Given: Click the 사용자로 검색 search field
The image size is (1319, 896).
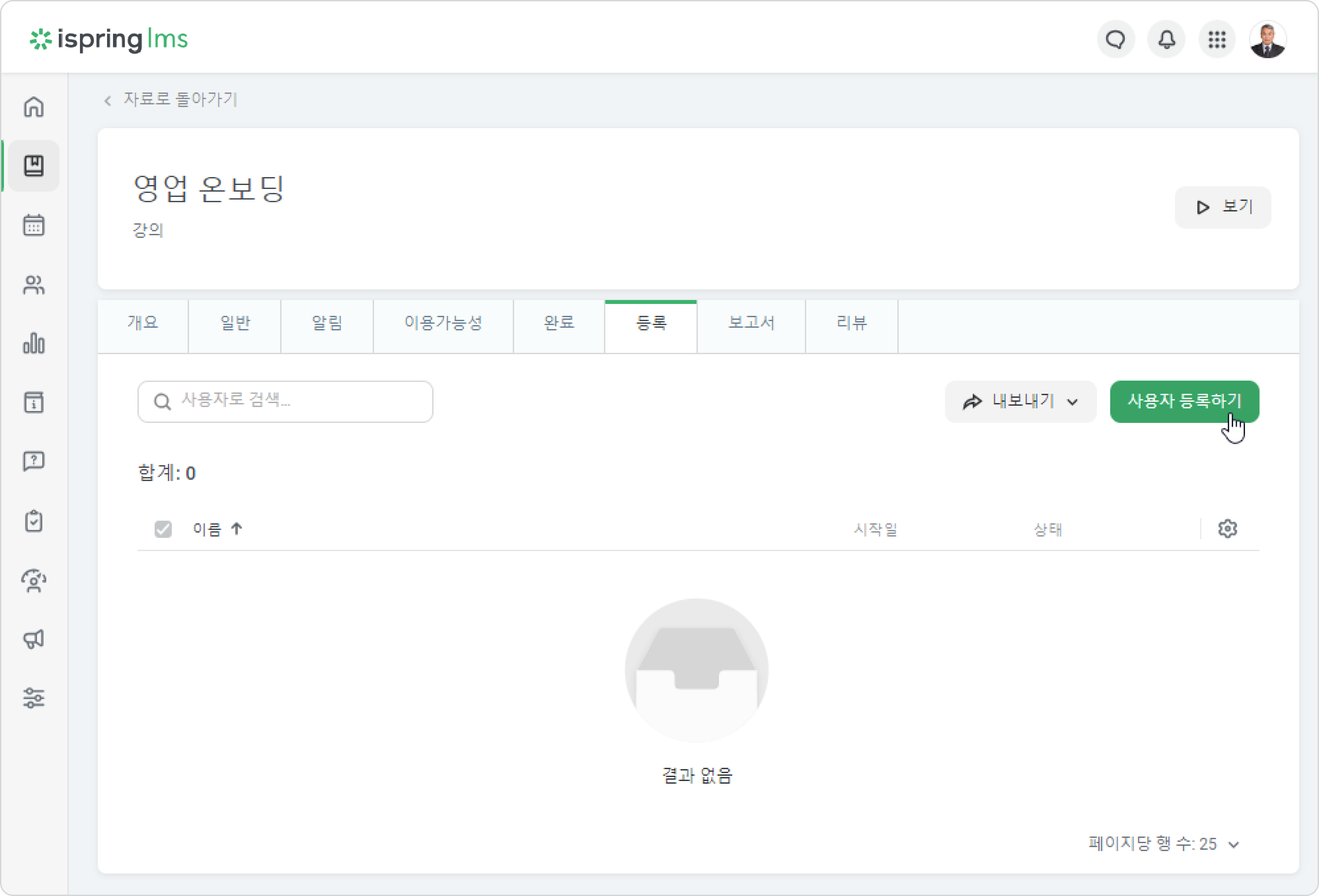Looking at the screenshot, I should (285, 402).
